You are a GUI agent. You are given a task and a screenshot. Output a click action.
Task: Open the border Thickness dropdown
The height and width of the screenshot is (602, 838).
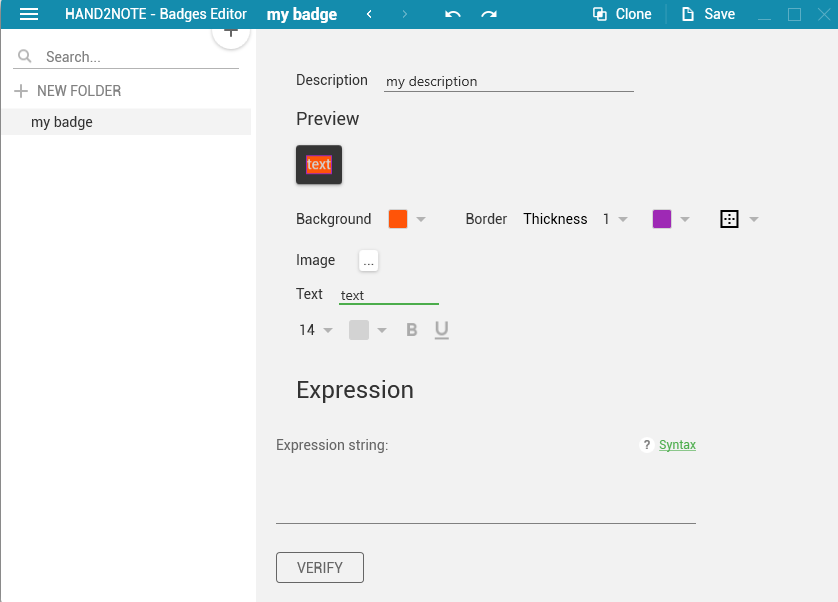click(x=615, y=219)
